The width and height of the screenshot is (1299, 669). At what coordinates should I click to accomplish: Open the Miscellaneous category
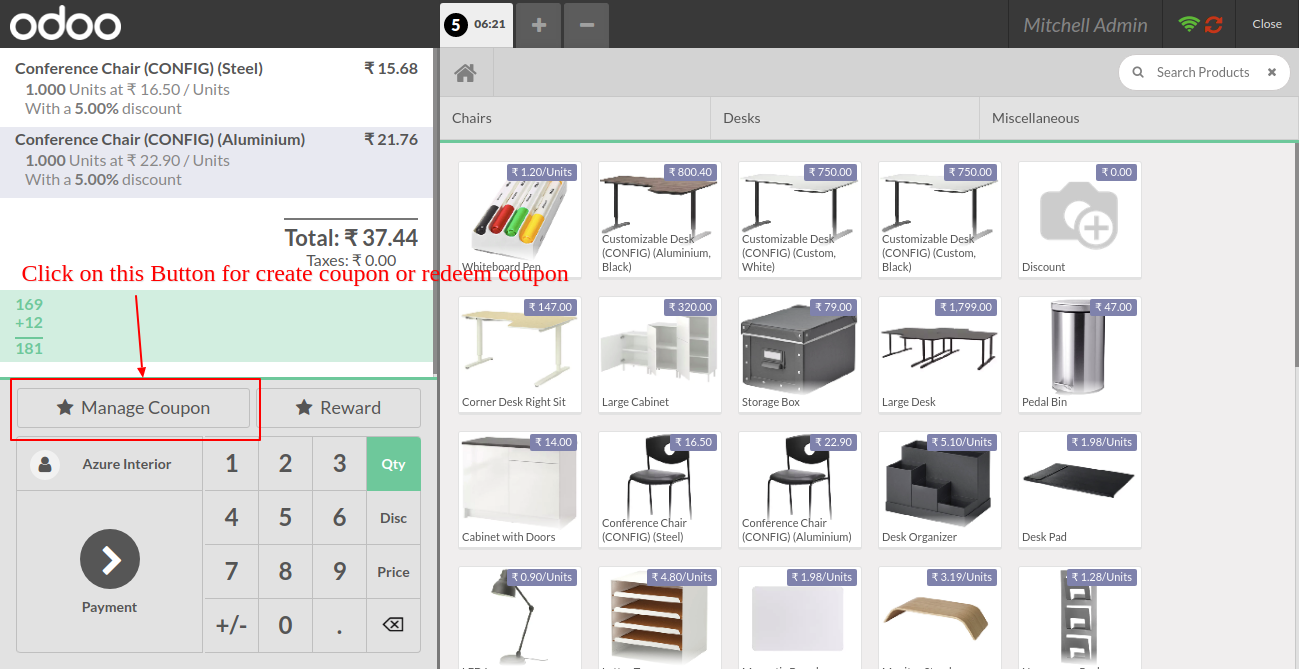1139,118
